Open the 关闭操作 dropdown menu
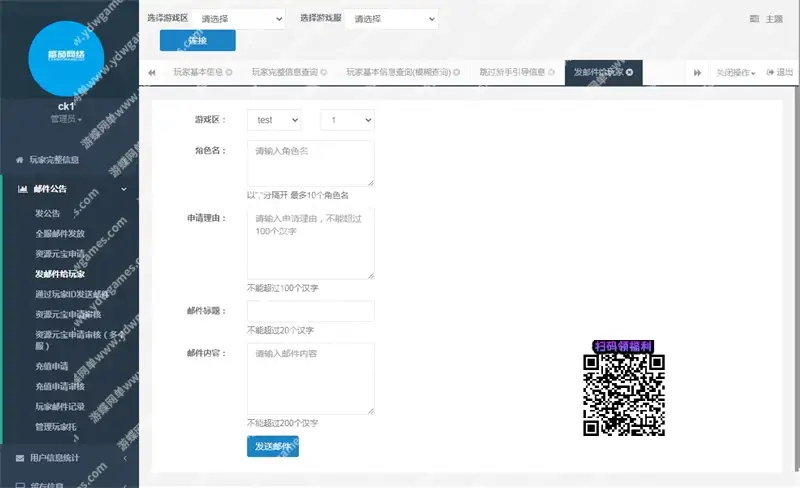Viewport: 800px width, 488px height. pyautogui.click(x=735, y=72)
